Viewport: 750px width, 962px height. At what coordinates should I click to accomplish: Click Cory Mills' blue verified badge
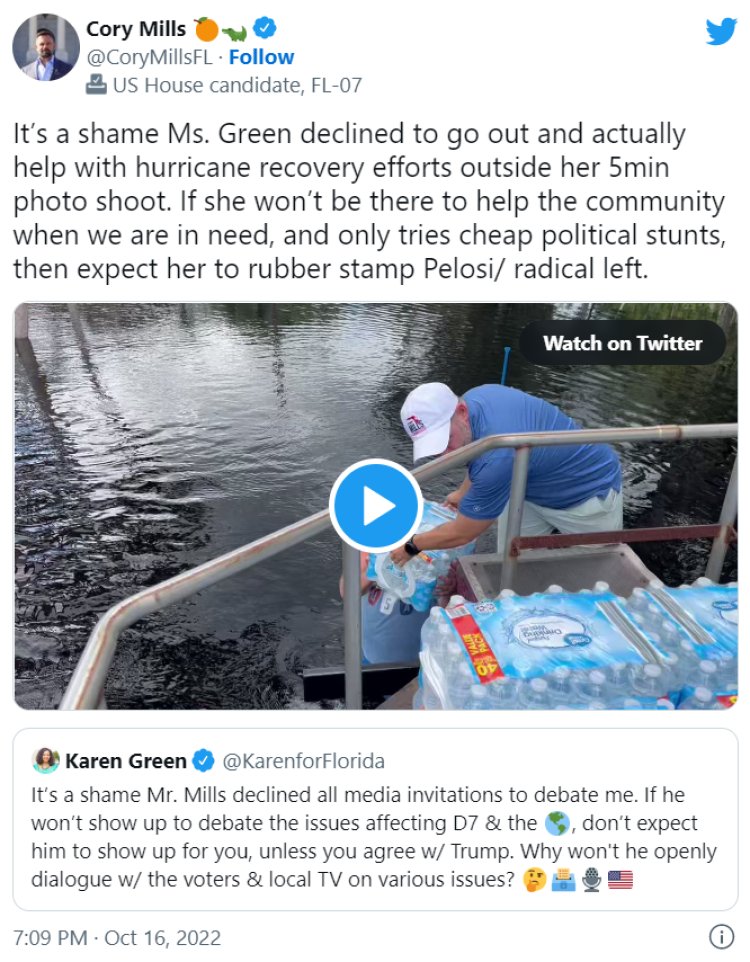265,28
